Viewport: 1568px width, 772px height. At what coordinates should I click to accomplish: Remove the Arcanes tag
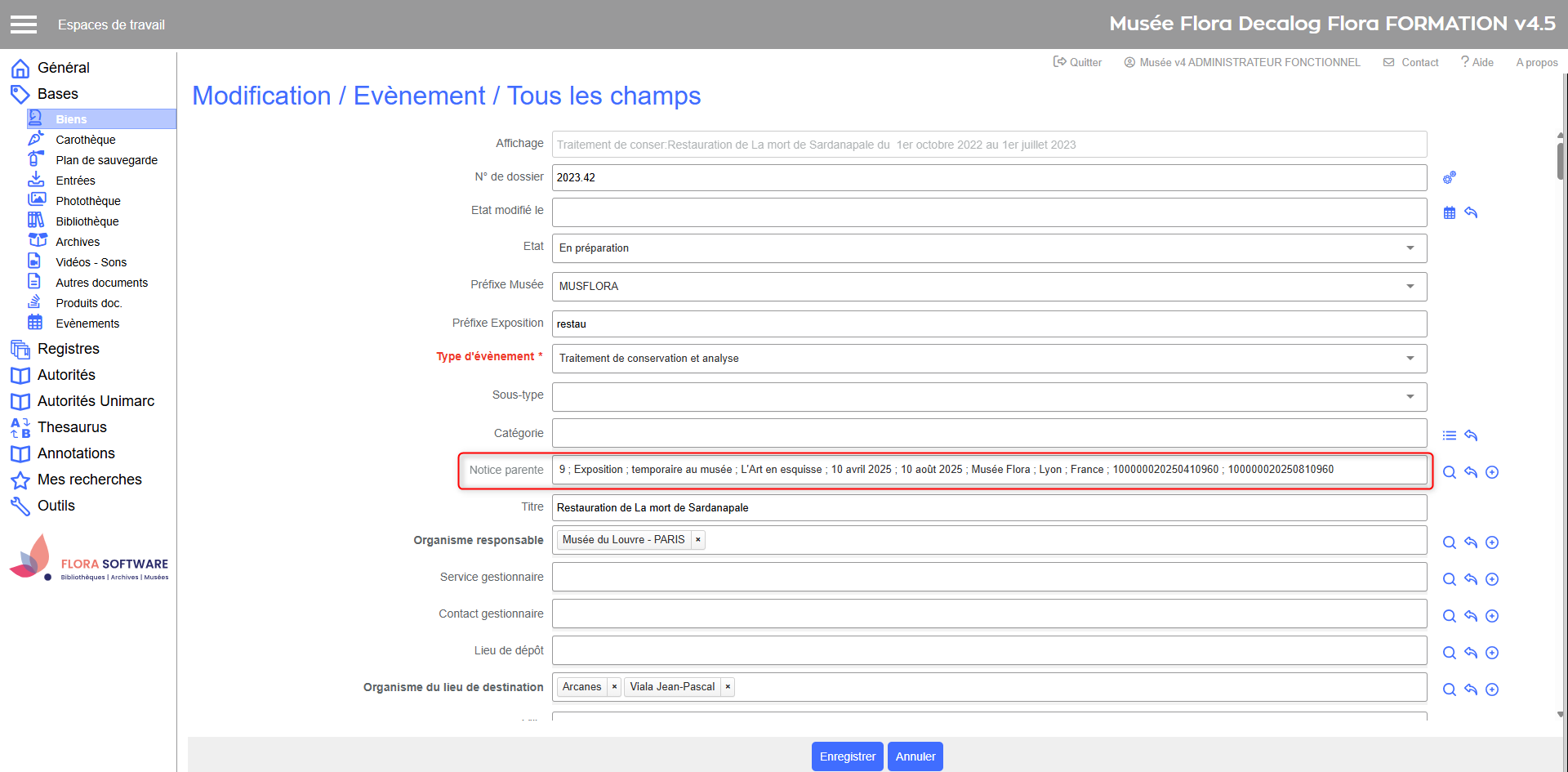click(x=614, y=687)
